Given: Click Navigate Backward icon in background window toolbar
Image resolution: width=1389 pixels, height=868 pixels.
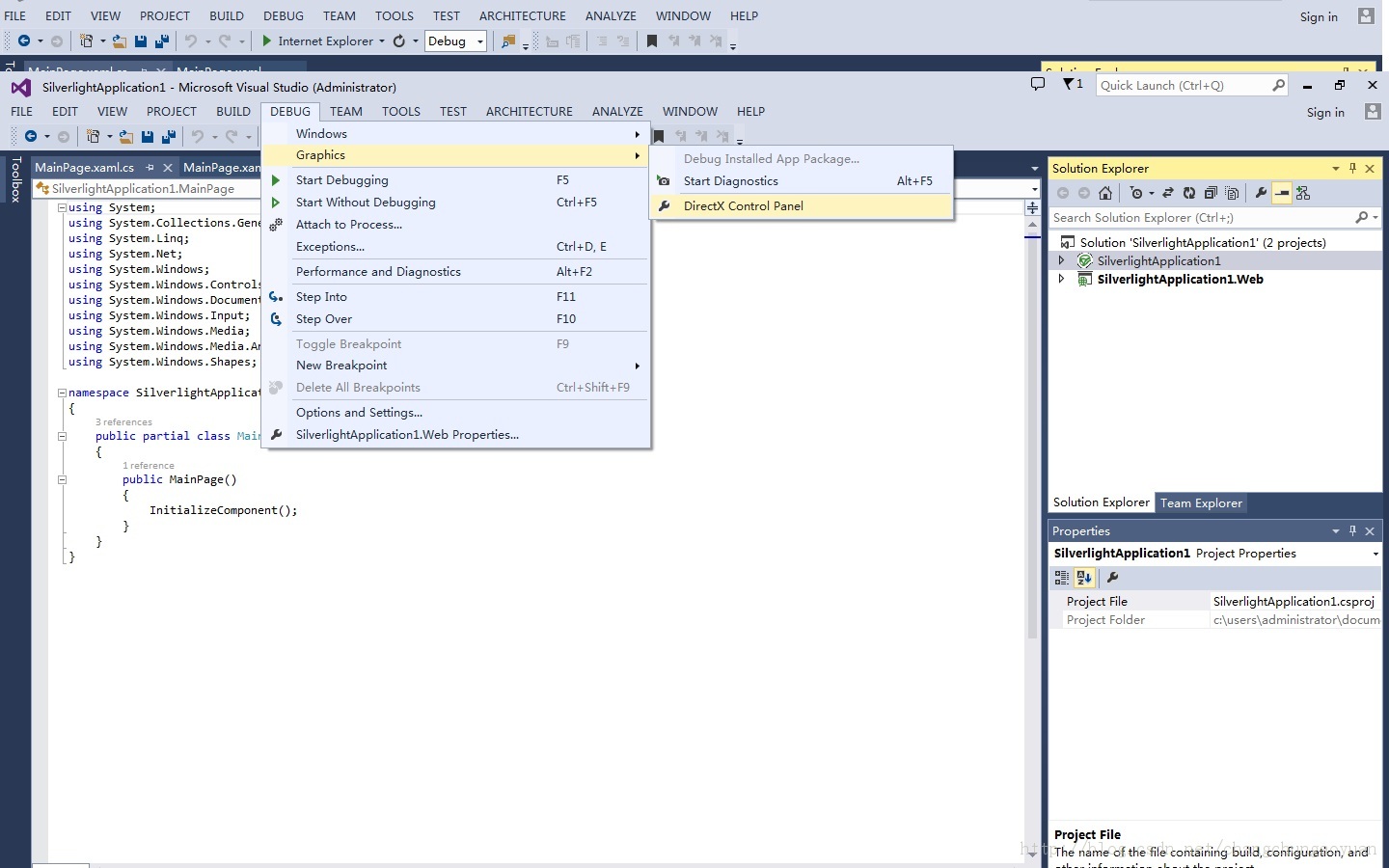Looking at the screenshot, I should pos(24,41).
